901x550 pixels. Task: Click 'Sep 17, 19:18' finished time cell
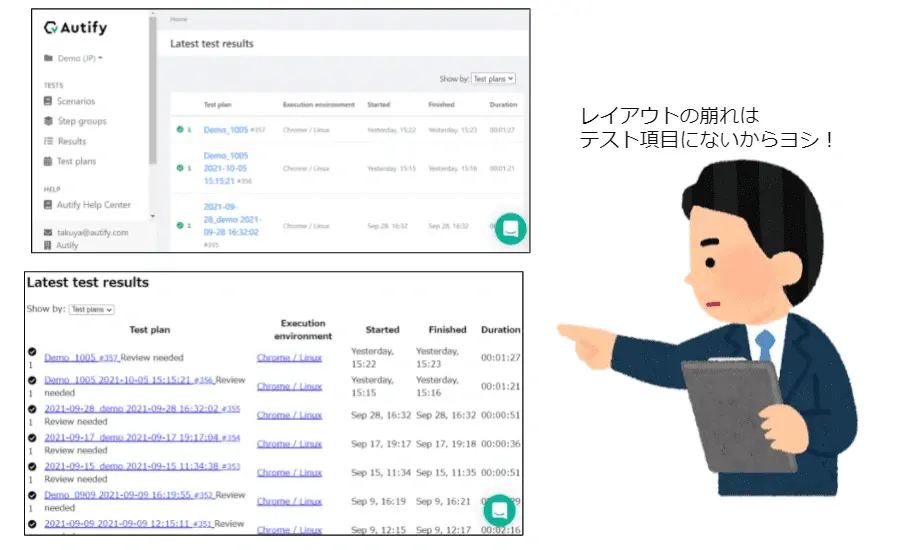click(x=446, y=444)
